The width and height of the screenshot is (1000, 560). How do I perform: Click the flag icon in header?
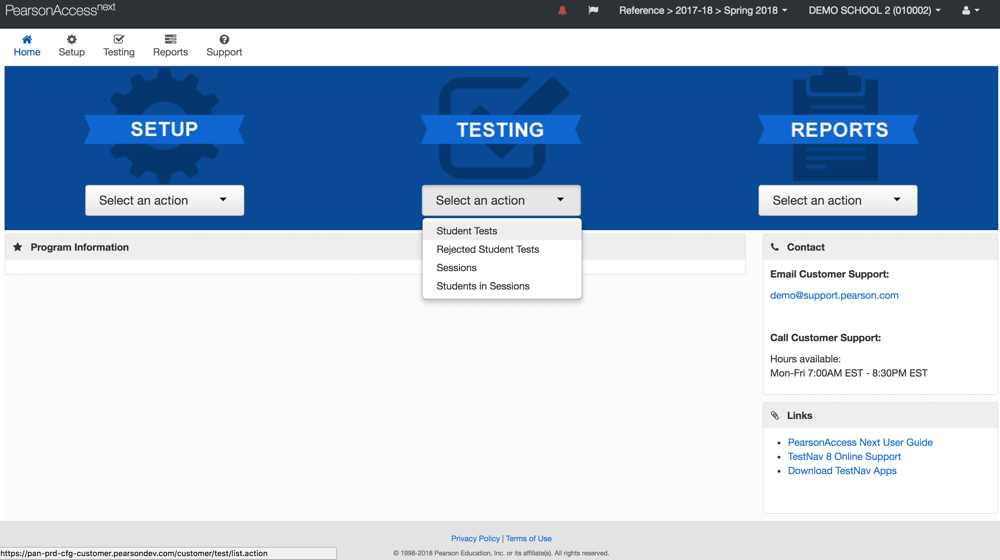click(593, 11)
